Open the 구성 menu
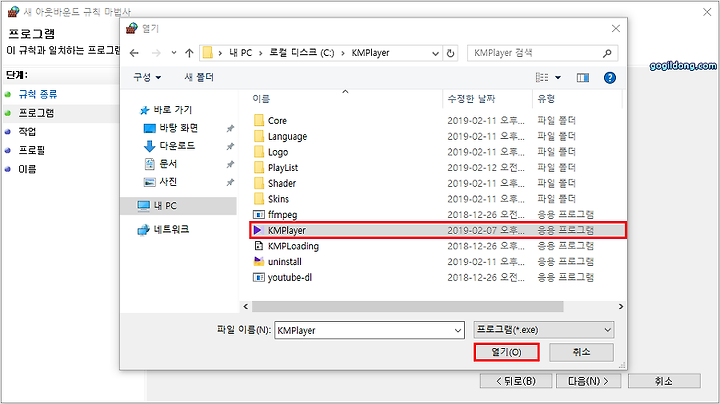The image size is (720, 404). (x=147, y=77)
